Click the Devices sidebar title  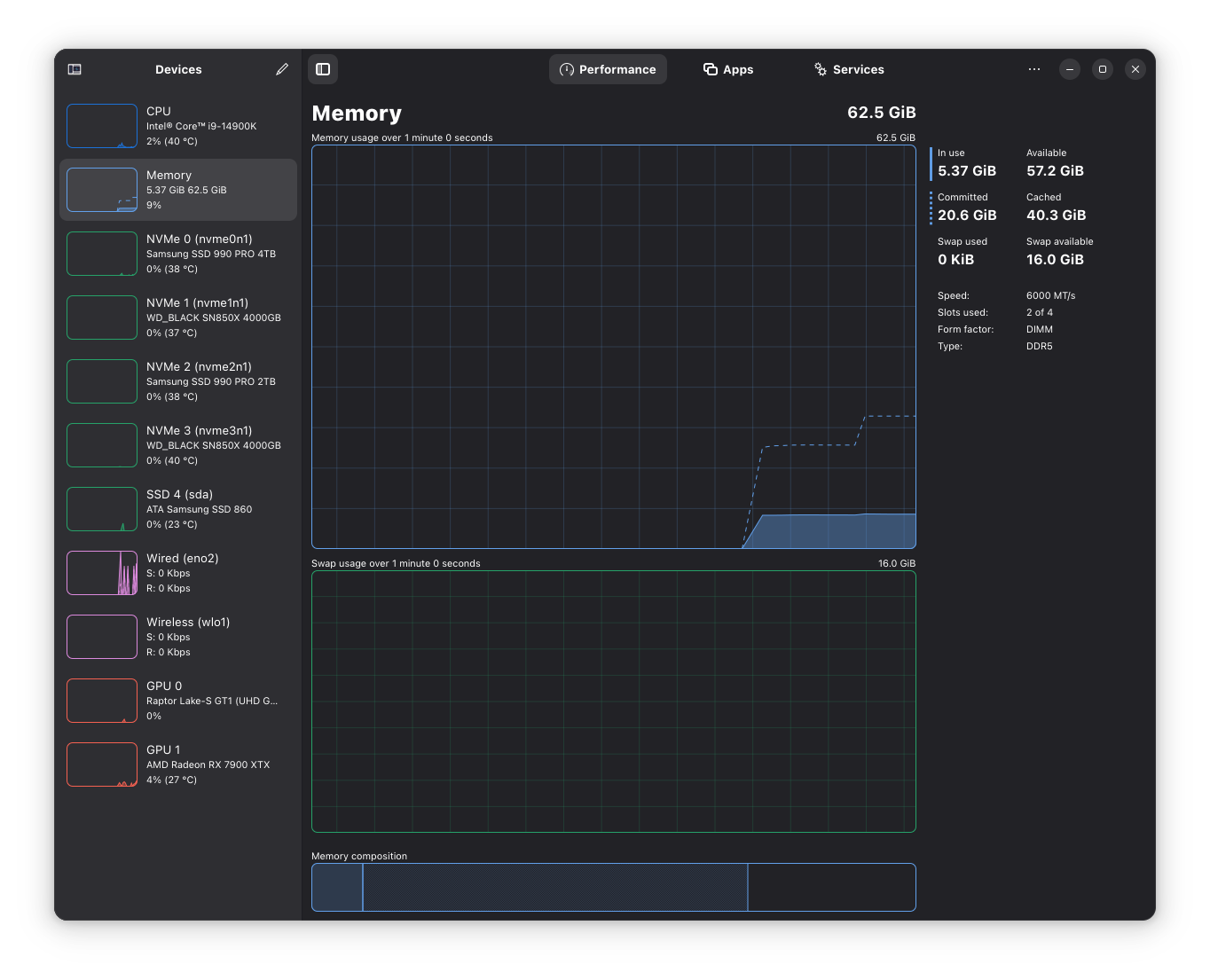click(x=178, y=69)
